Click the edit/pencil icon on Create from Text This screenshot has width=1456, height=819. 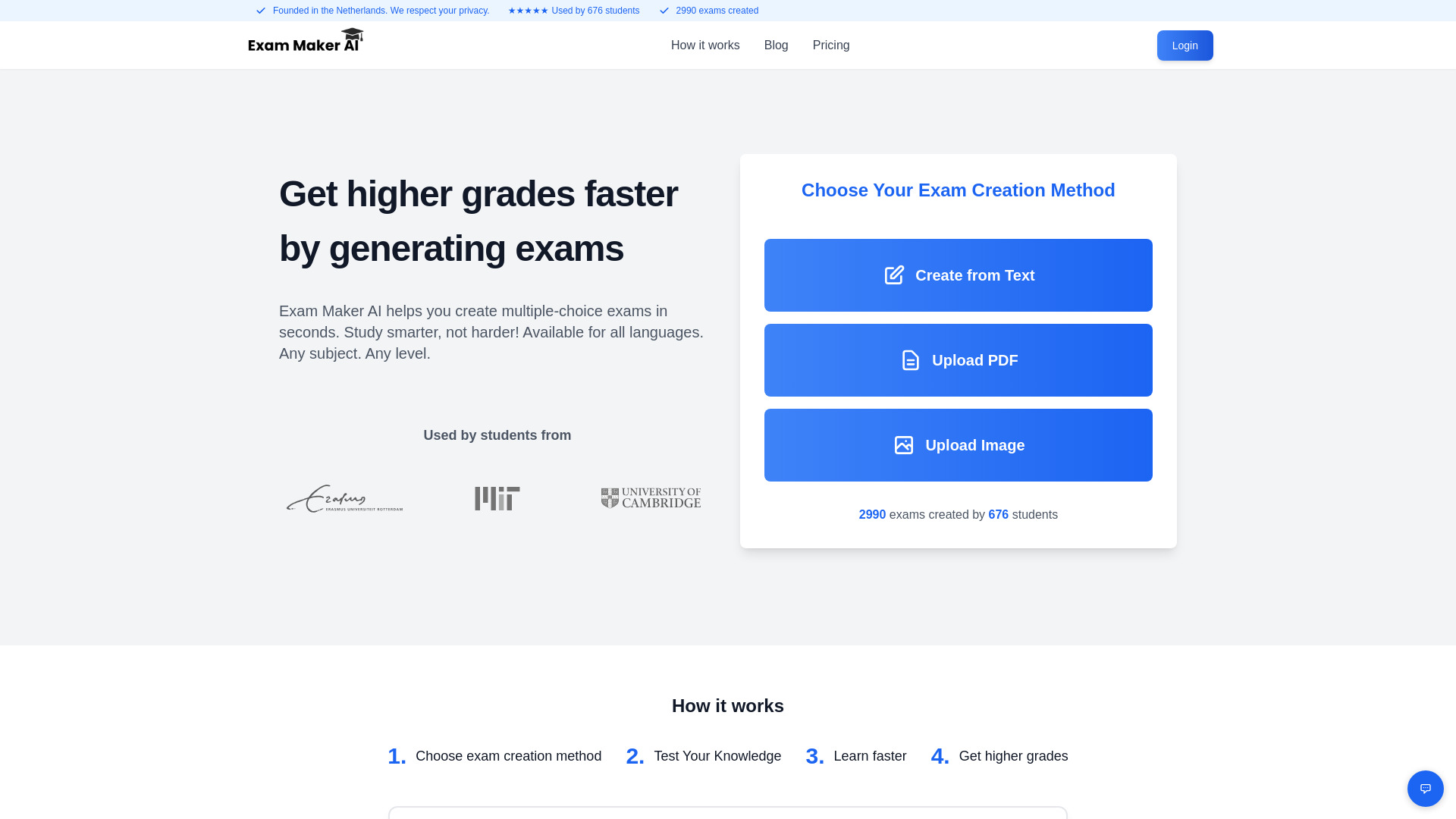pos(893,275)
